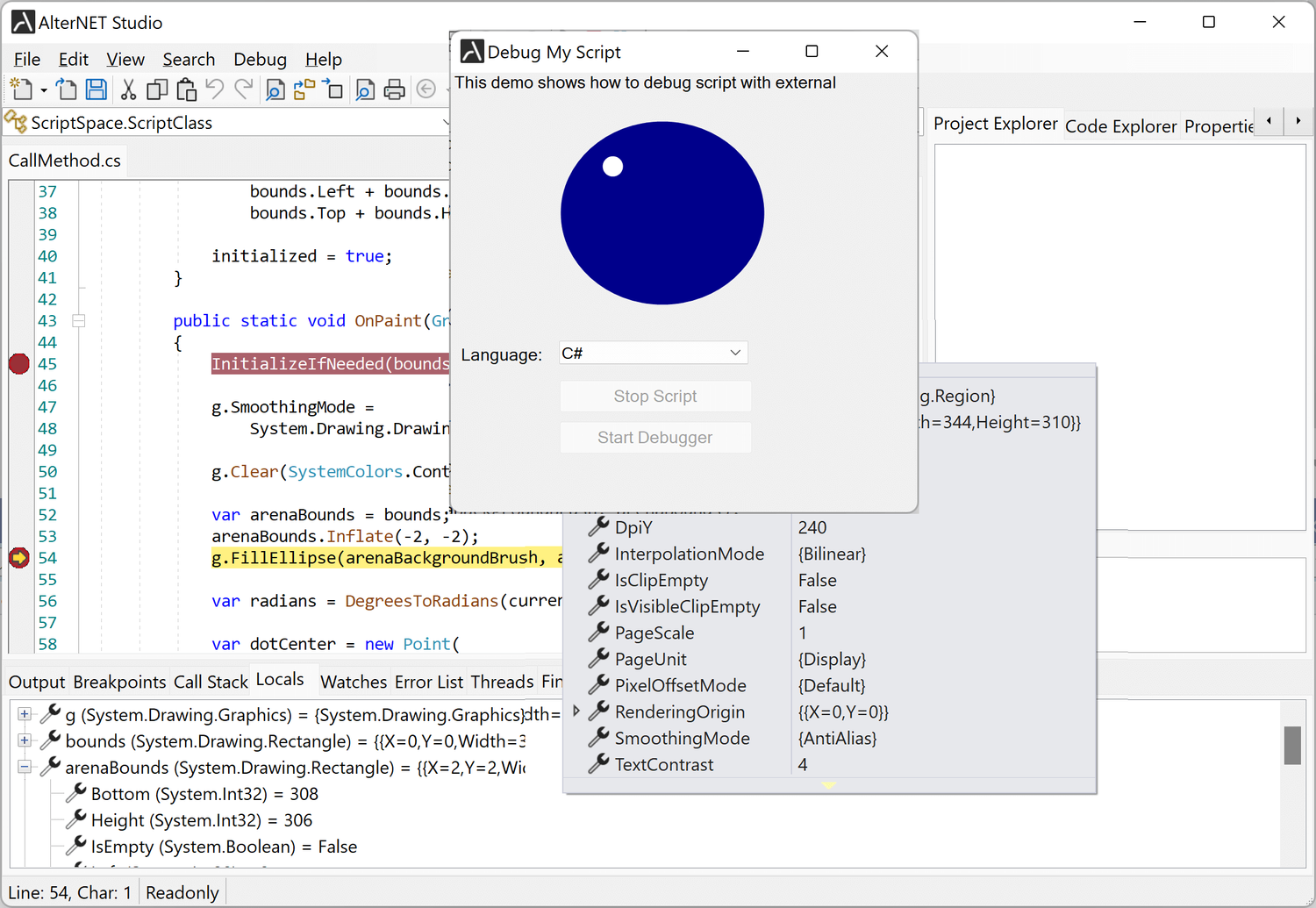
Task: Copy using the toolbar copy icon
Action: coord(157,89)
